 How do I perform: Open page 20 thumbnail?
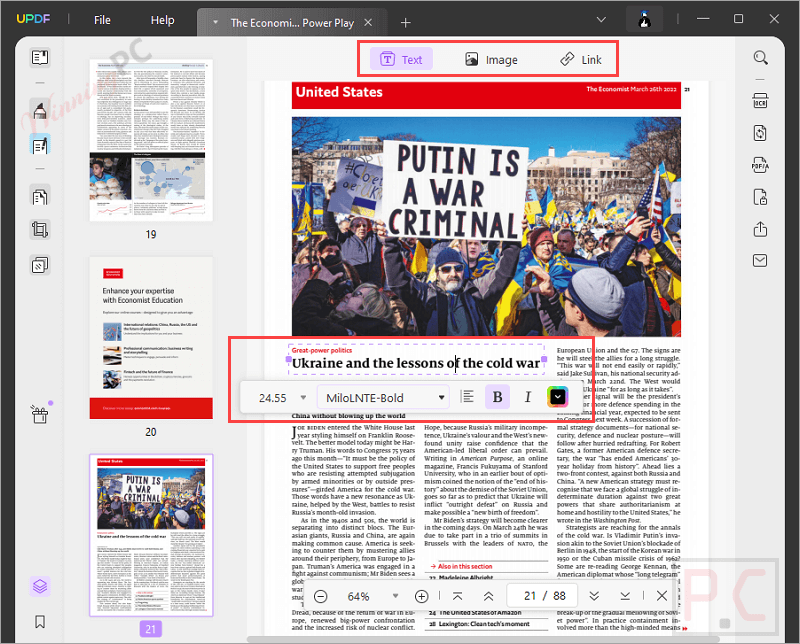(151, 338)
